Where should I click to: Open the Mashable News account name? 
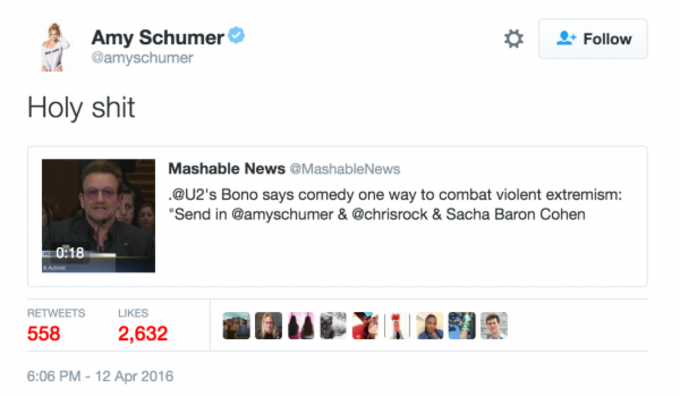click(227, 168)
